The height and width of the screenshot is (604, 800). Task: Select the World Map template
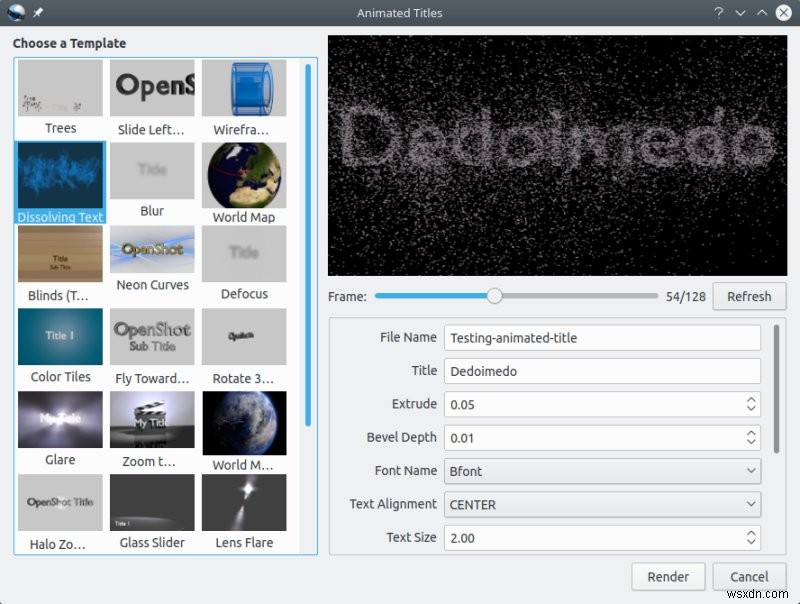pyautogui.click(x=244, y=180)
